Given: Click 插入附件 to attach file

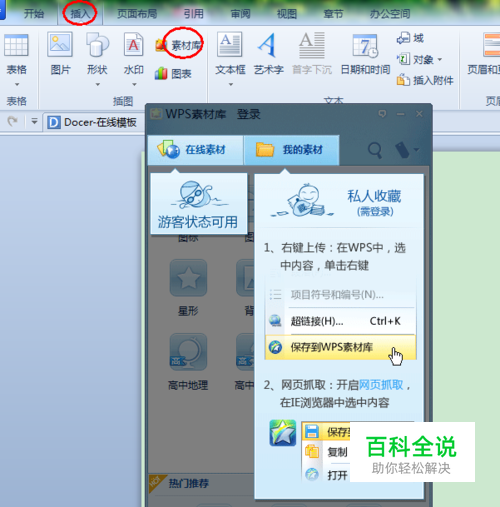Looking at the screenshot, I should (x=425, y=80).
